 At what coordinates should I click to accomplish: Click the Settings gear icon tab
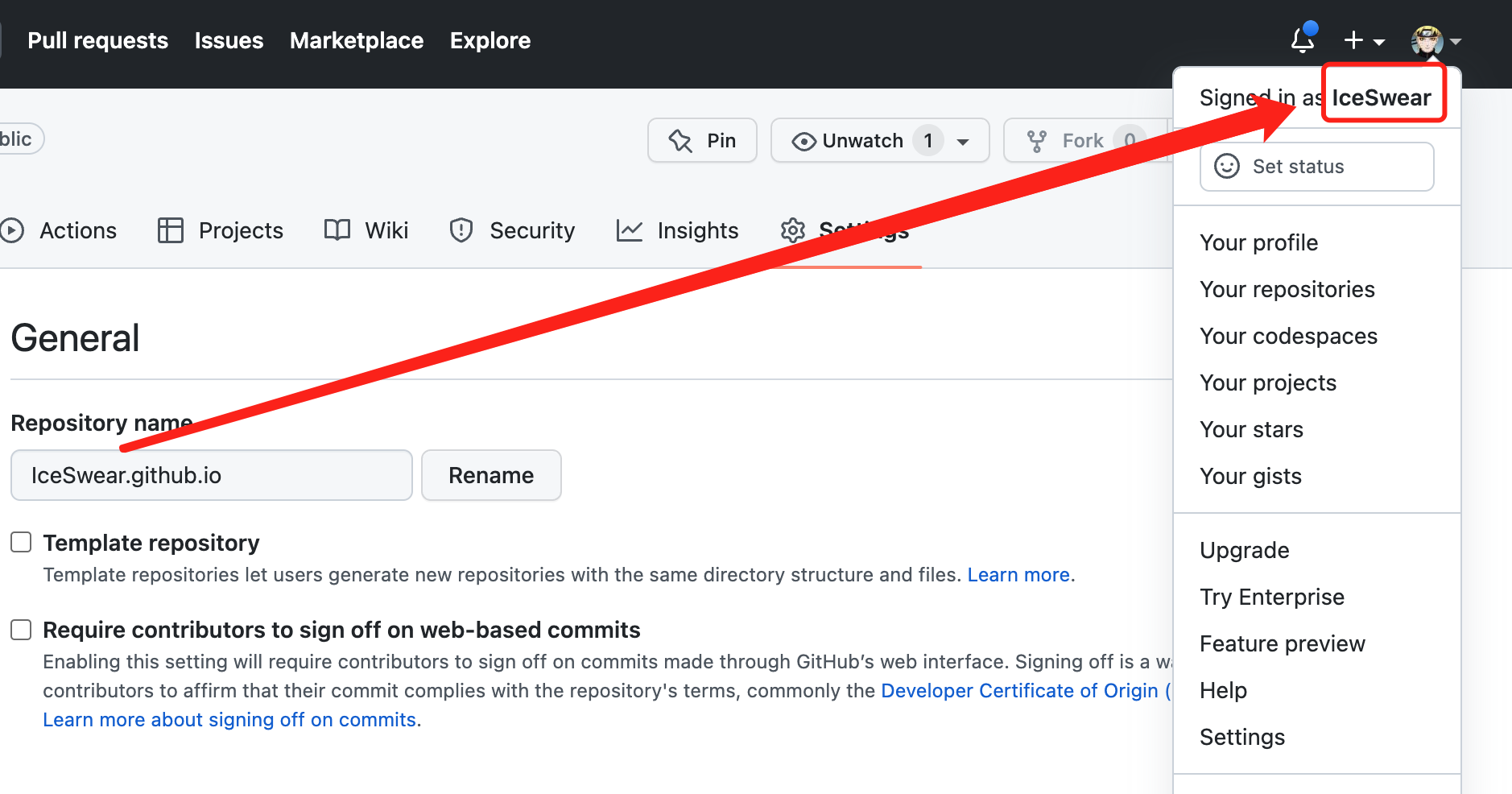pyautogui.click(x=793, y=230)
